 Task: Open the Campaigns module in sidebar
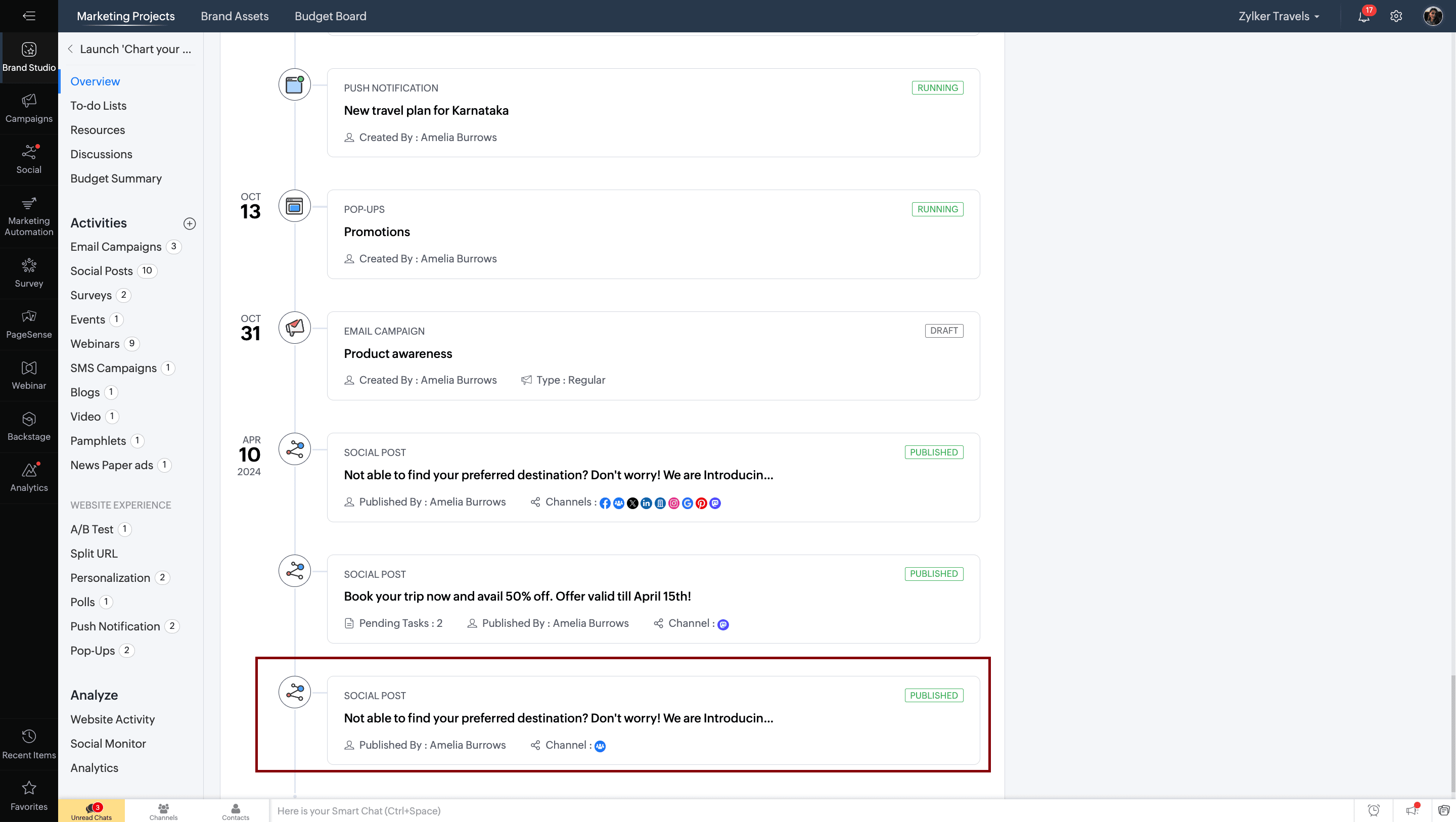(29, 108)
